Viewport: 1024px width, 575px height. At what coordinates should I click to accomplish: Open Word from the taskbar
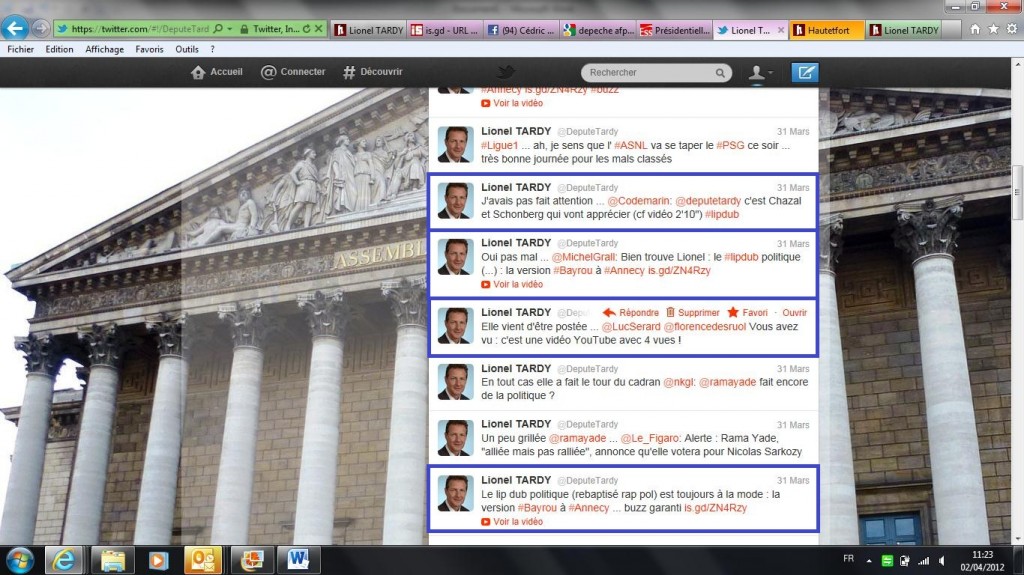(x=298, y=561)
